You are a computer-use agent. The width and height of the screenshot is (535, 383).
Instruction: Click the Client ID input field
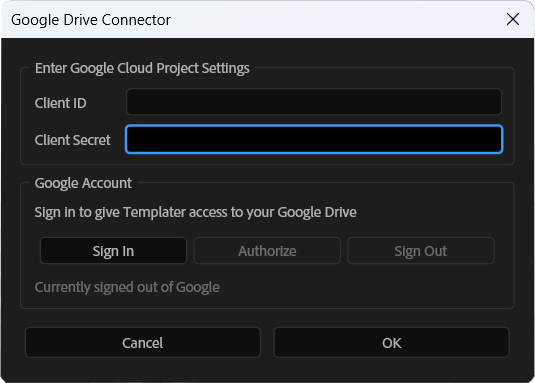tap(314, 102)
